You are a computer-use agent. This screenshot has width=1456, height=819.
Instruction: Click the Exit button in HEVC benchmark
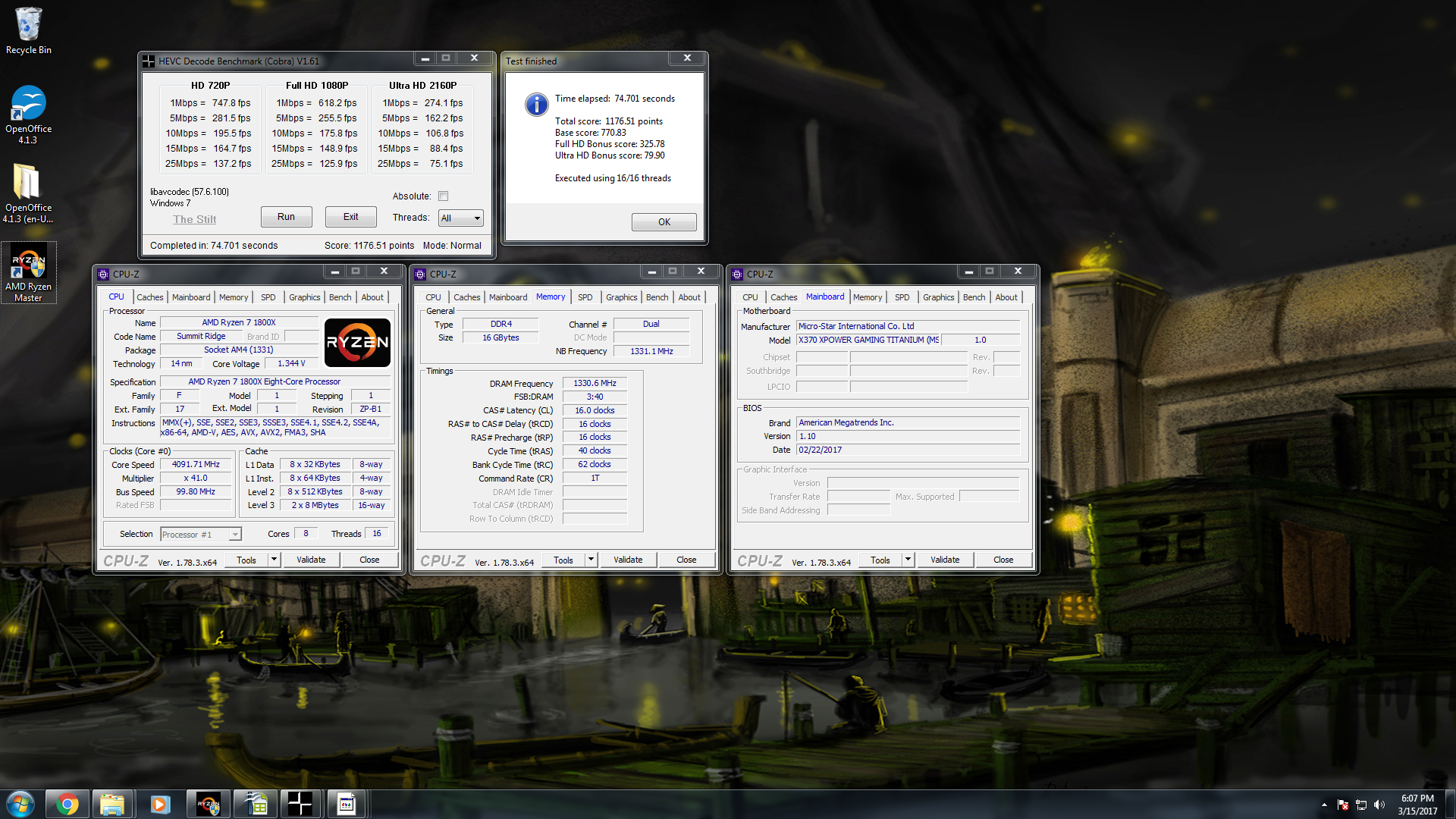point(350,217)
